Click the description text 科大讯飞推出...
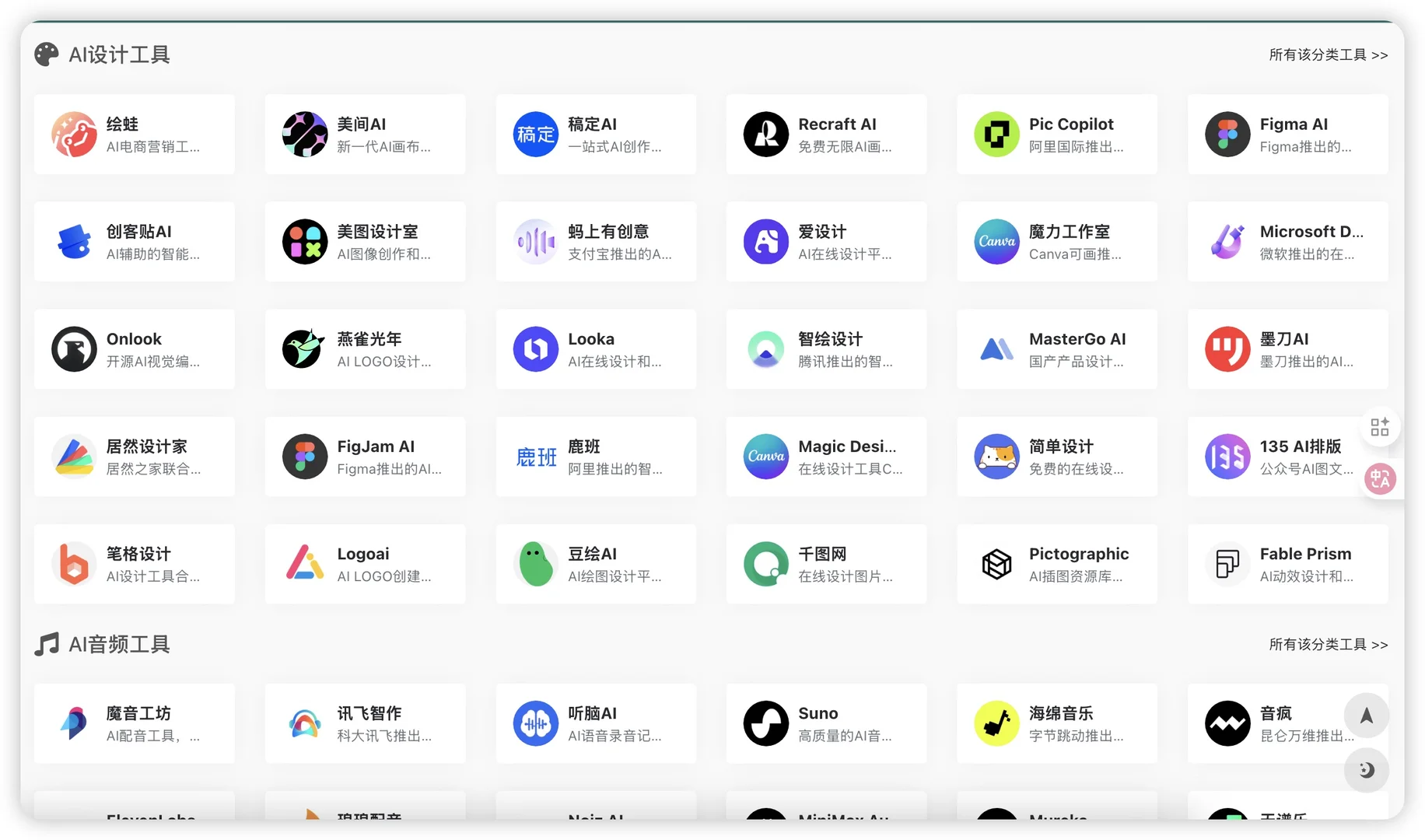Viewport: 1425px width, 840px height. coord(384,736)
